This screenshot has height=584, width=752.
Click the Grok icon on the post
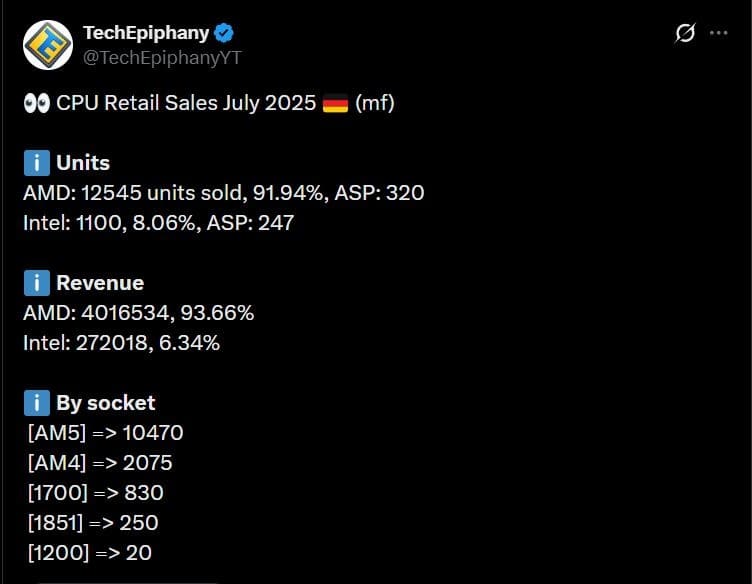(685, 33)
